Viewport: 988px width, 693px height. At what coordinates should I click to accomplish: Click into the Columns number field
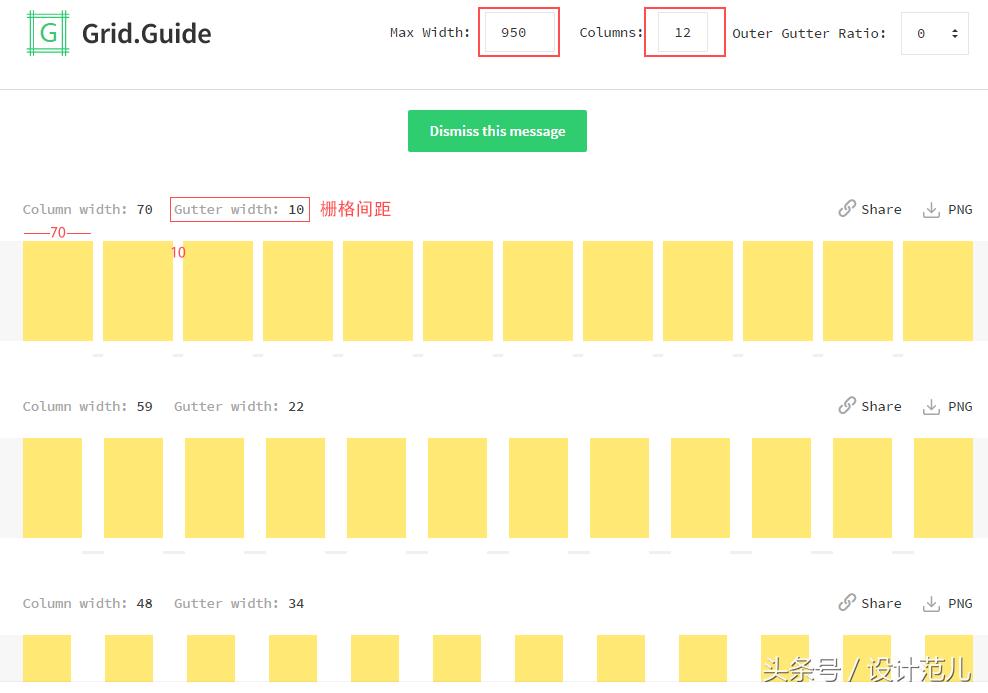pos(684,33)
